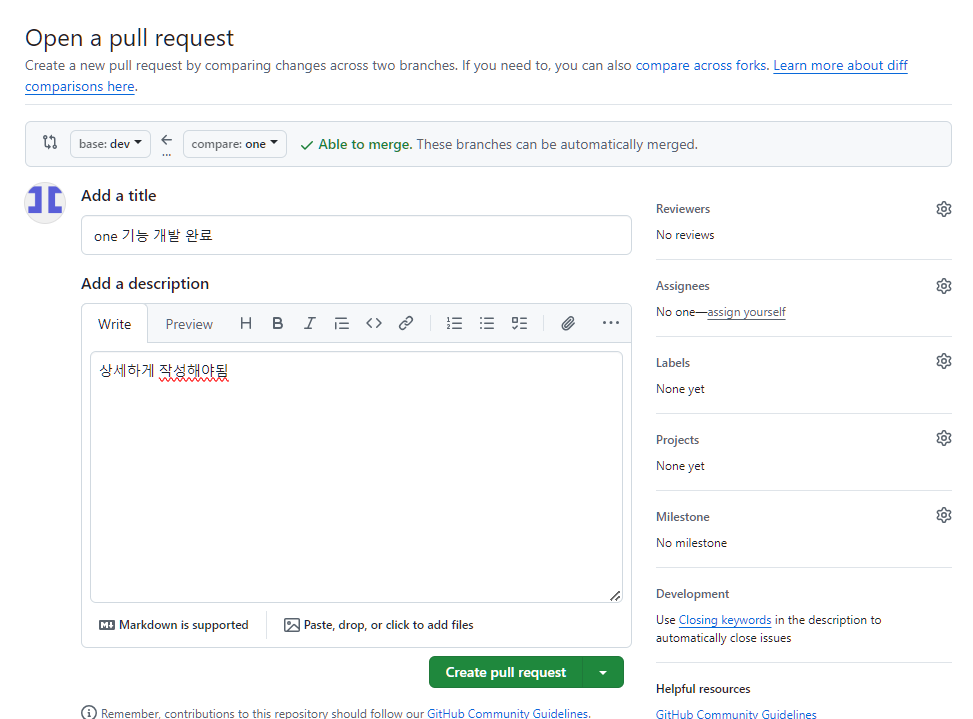Screen dimensions: 973x719
Task: Click the 'Able to merge.' status text
Action: tap(365, 144)
